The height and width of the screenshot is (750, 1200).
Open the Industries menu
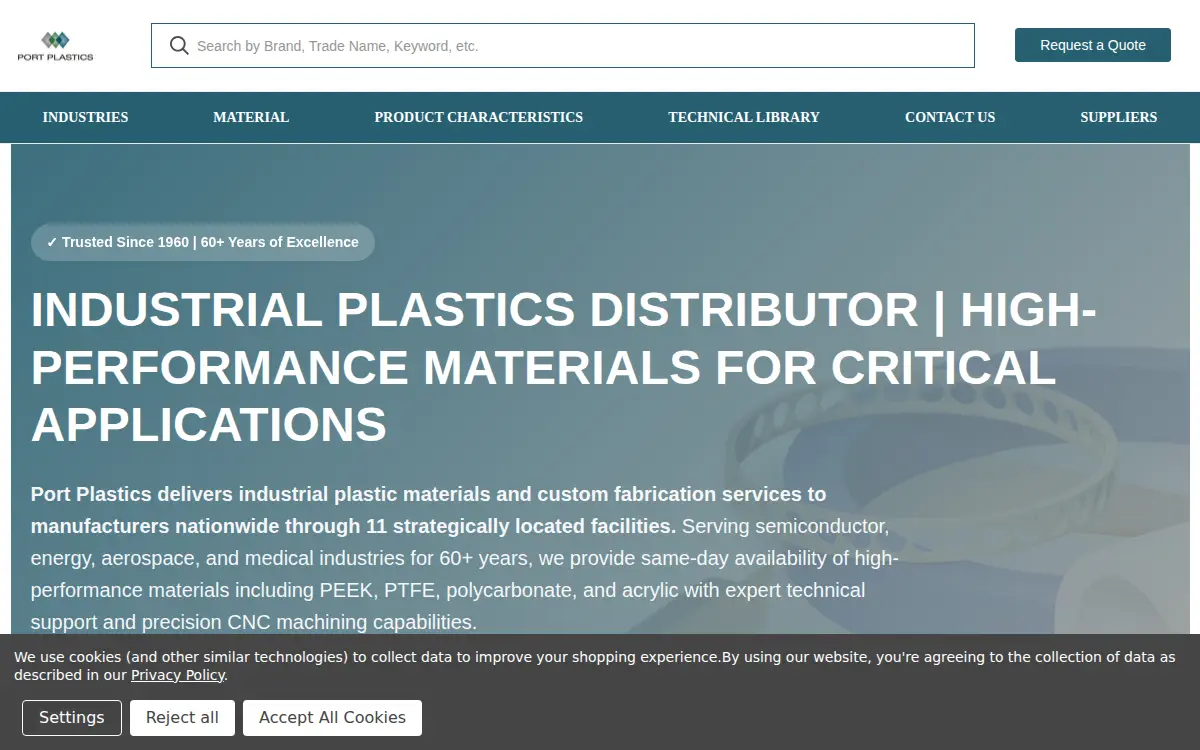pos(86,117)
